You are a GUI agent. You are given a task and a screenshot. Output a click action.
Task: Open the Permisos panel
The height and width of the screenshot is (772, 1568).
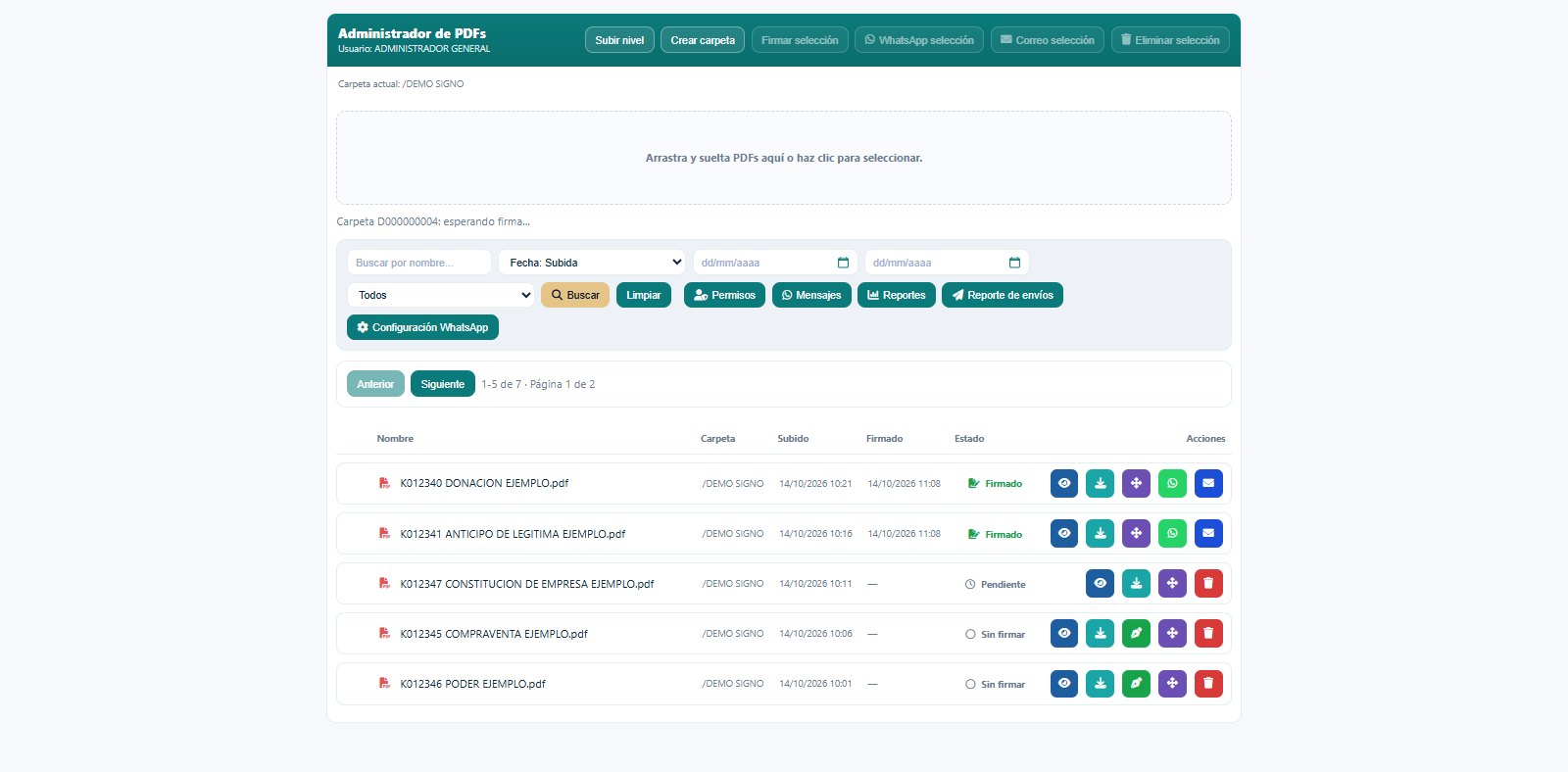(724, 295)
